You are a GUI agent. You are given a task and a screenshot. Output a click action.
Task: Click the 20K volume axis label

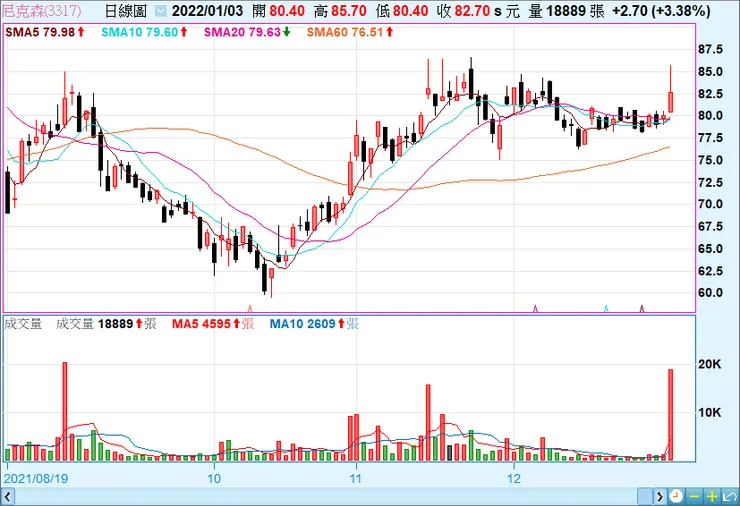pos(710,364)
